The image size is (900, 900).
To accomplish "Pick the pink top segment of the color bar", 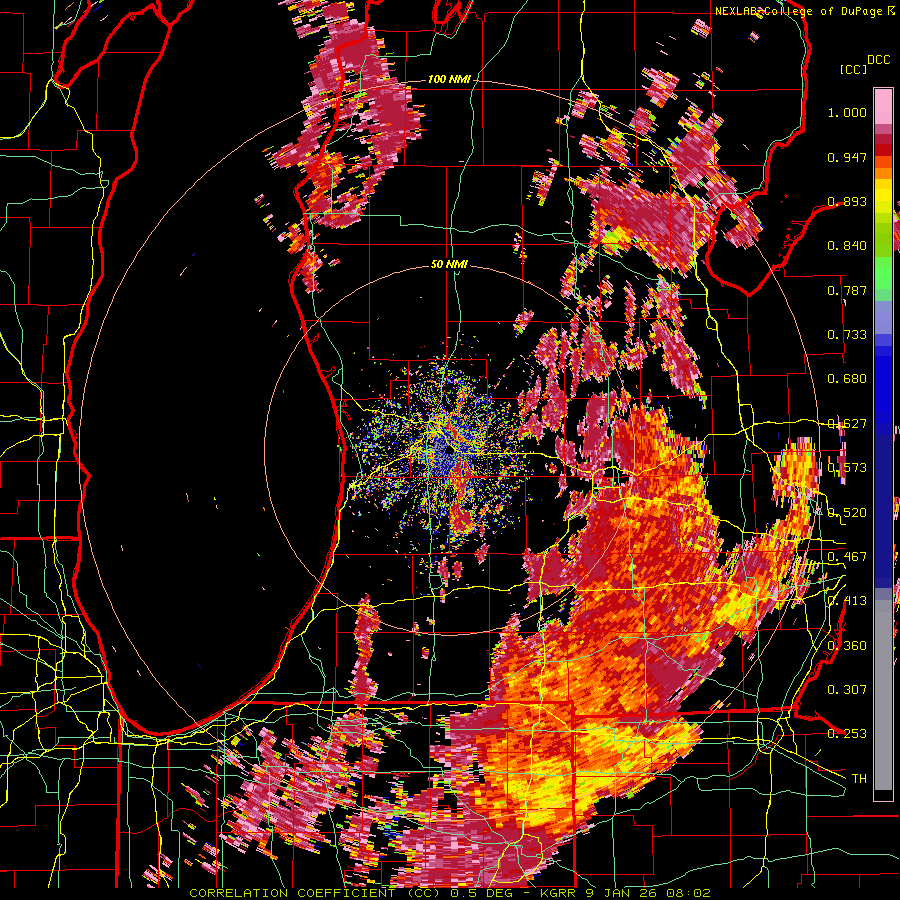I will (x=883, y=107).
